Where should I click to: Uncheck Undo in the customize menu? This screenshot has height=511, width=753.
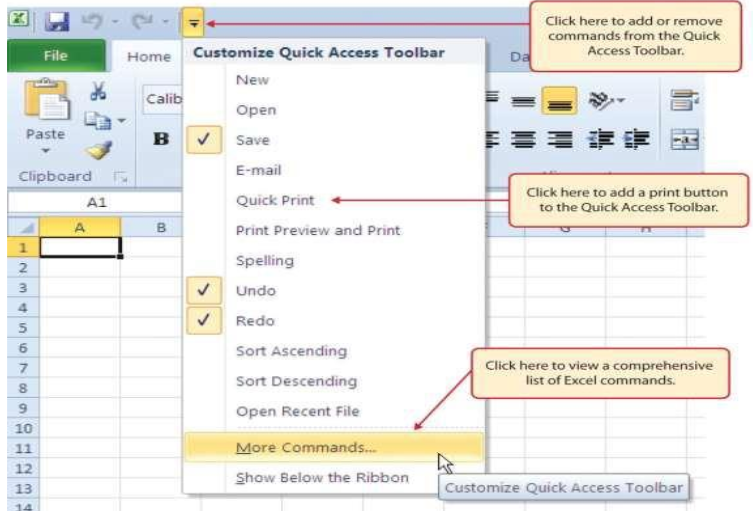(x=334, y=291)
